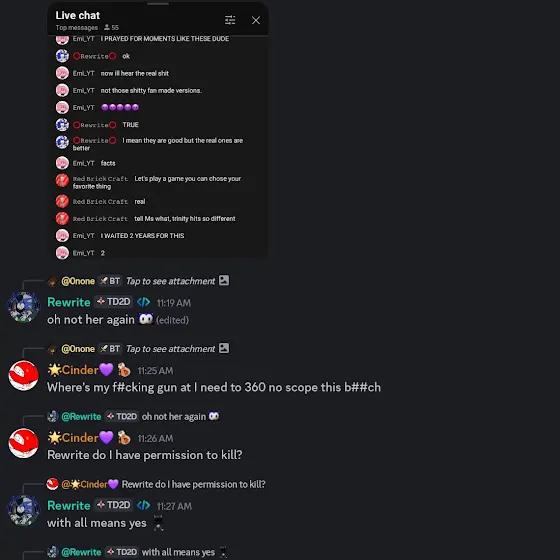Click the emoji in 'oh not her again' message
The width and height of the screenshot is (560, 560).
click(x=146, y=319)
